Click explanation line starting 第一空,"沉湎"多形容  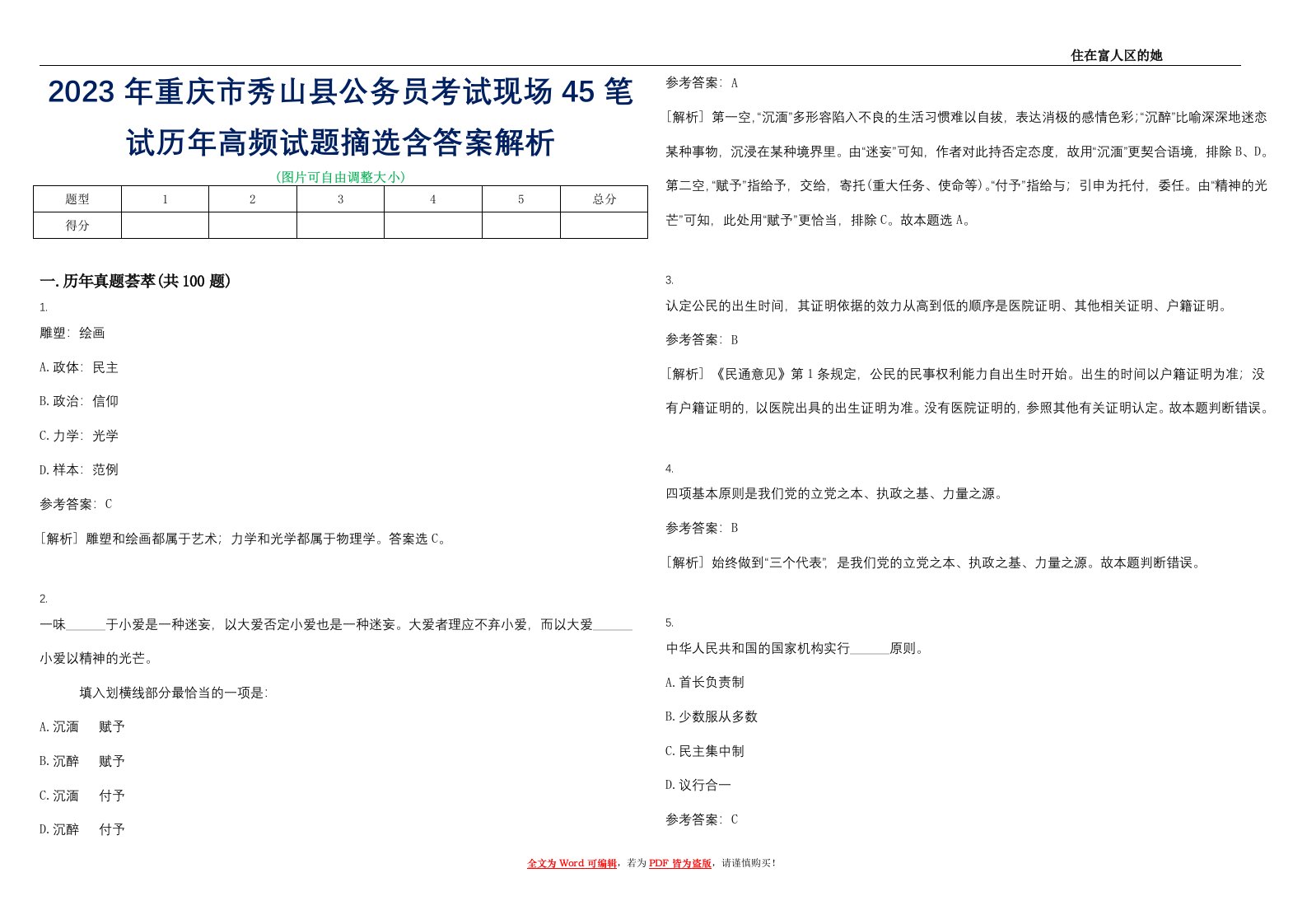point(967,117)
